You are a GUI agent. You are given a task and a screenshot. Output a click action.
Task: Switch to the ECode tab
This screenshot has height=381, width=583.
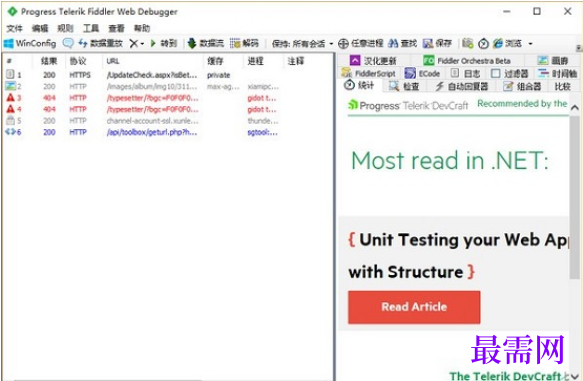[422, 74]
